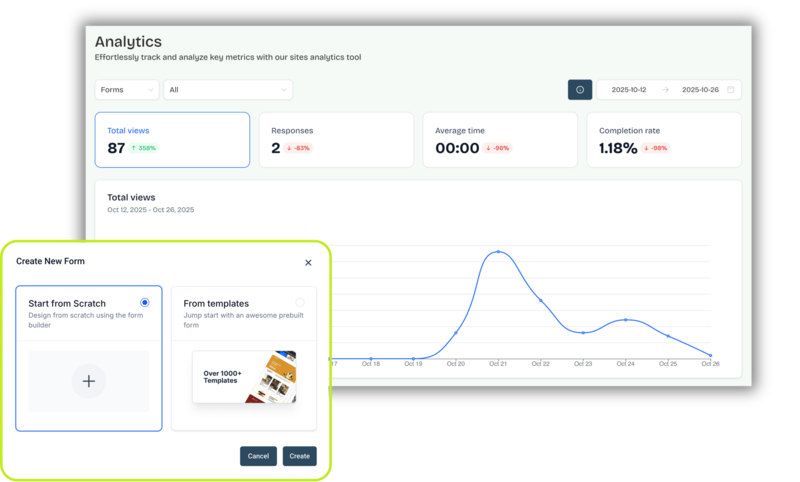Image resolution: width=800 pixels, height=482 pixels.
Task: Expand the Forms dropdown
Action: pyautogui.click(x=128, y=90)
